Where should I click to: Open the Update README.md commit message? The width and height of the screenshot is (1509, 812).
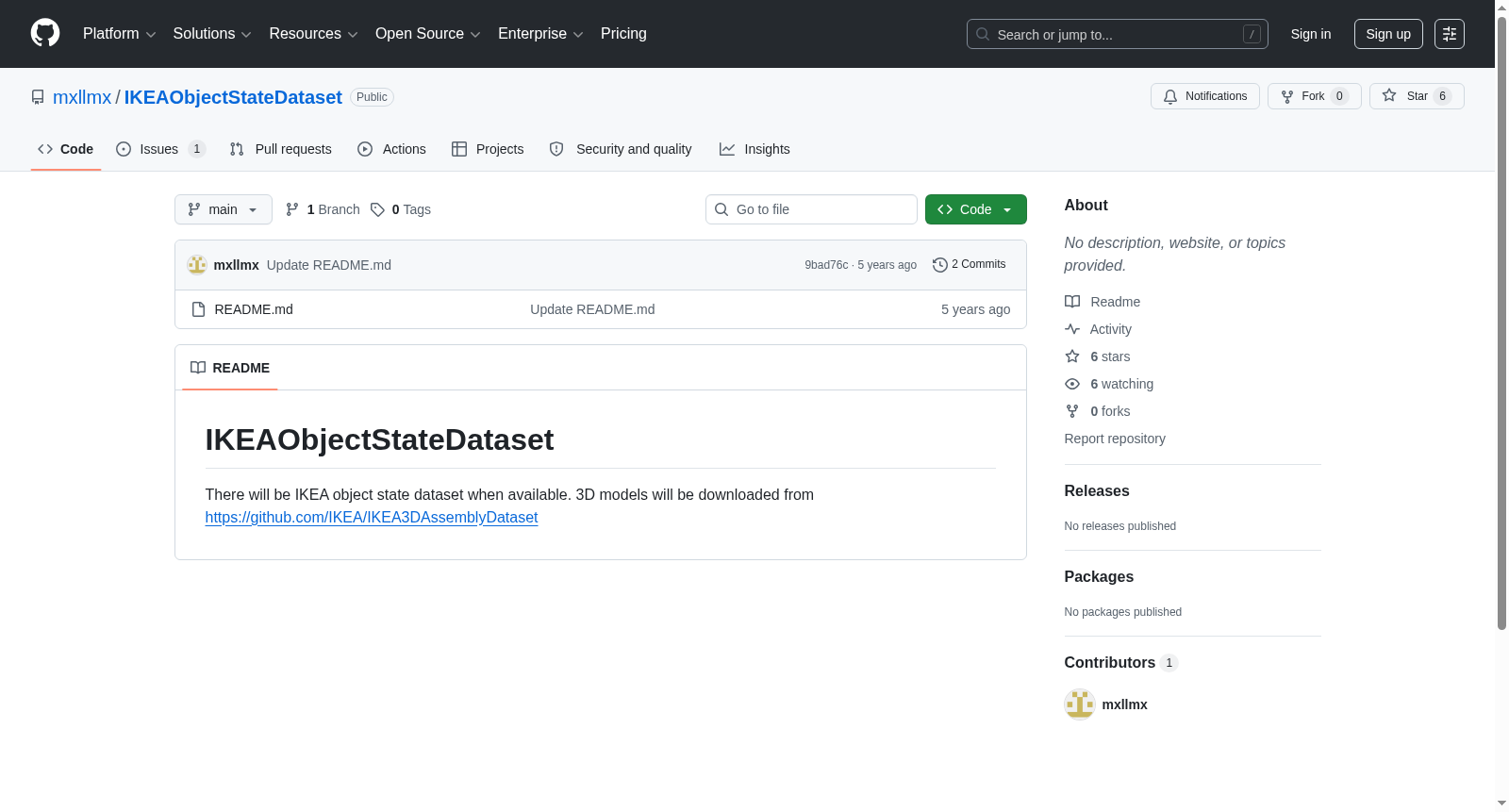[x=329, y=265]
